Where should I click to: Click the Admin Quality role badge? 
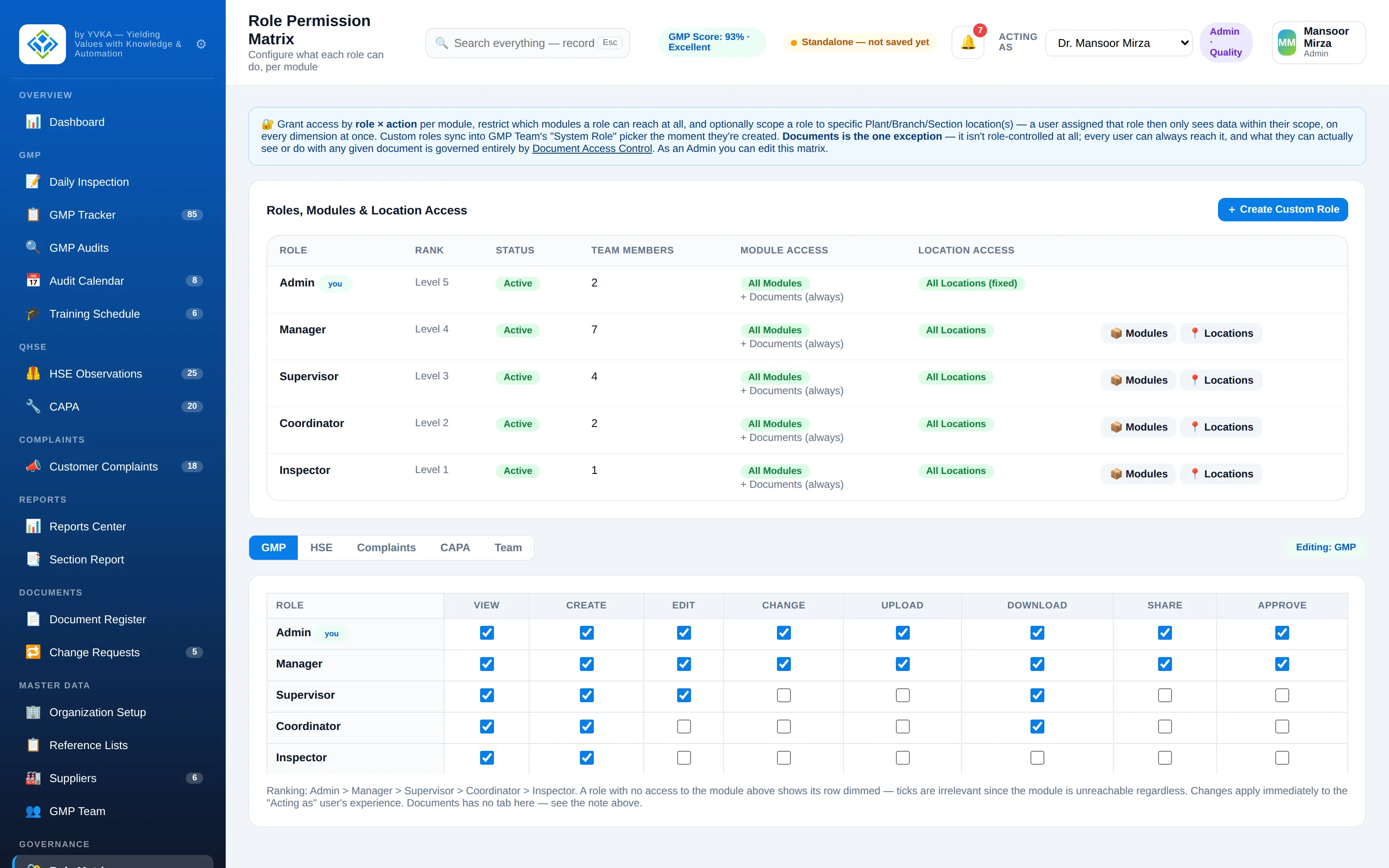point(1225,43)
